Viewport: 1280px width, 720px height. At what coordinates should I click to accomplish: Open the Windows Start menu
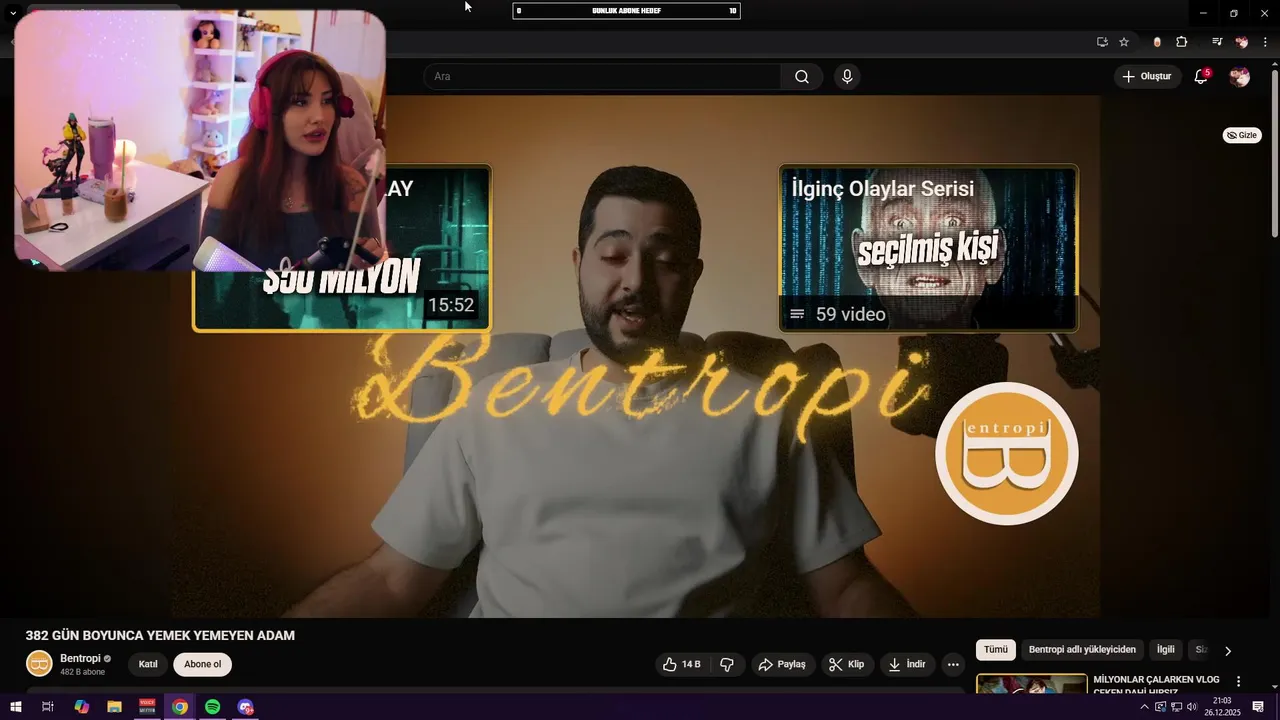[x=15, y=707]
